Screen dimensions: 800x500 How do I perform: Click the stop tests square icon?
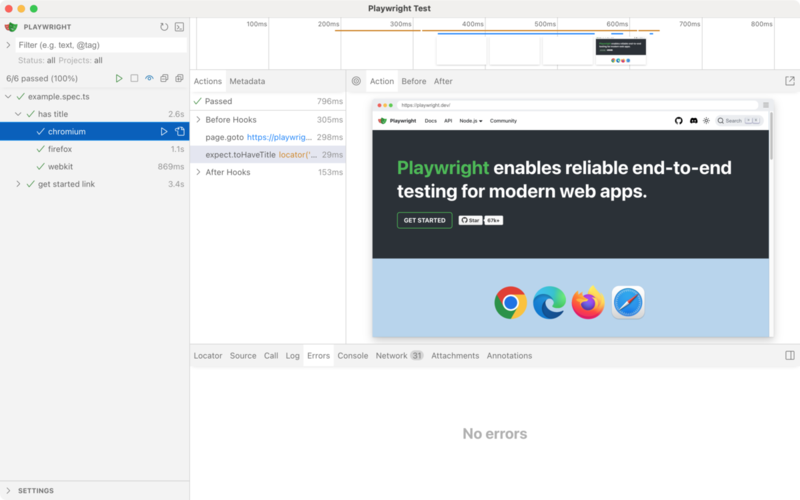click(134, 79)
